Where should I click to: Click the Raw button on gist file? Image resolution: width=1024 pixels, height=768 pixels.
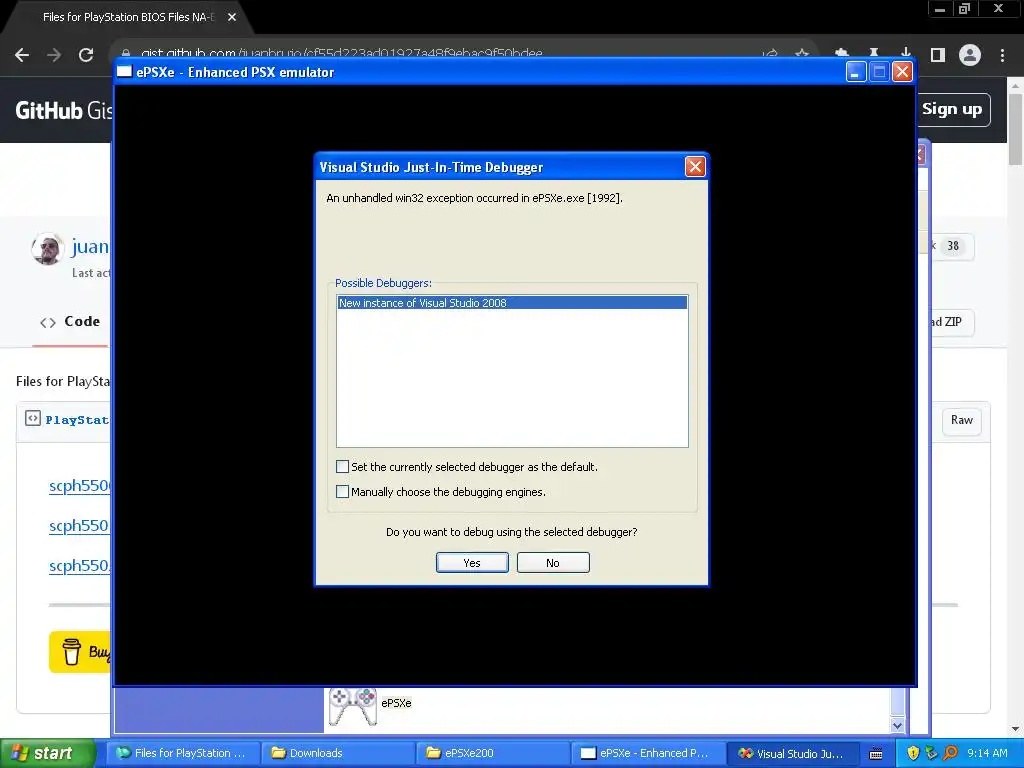961,420
